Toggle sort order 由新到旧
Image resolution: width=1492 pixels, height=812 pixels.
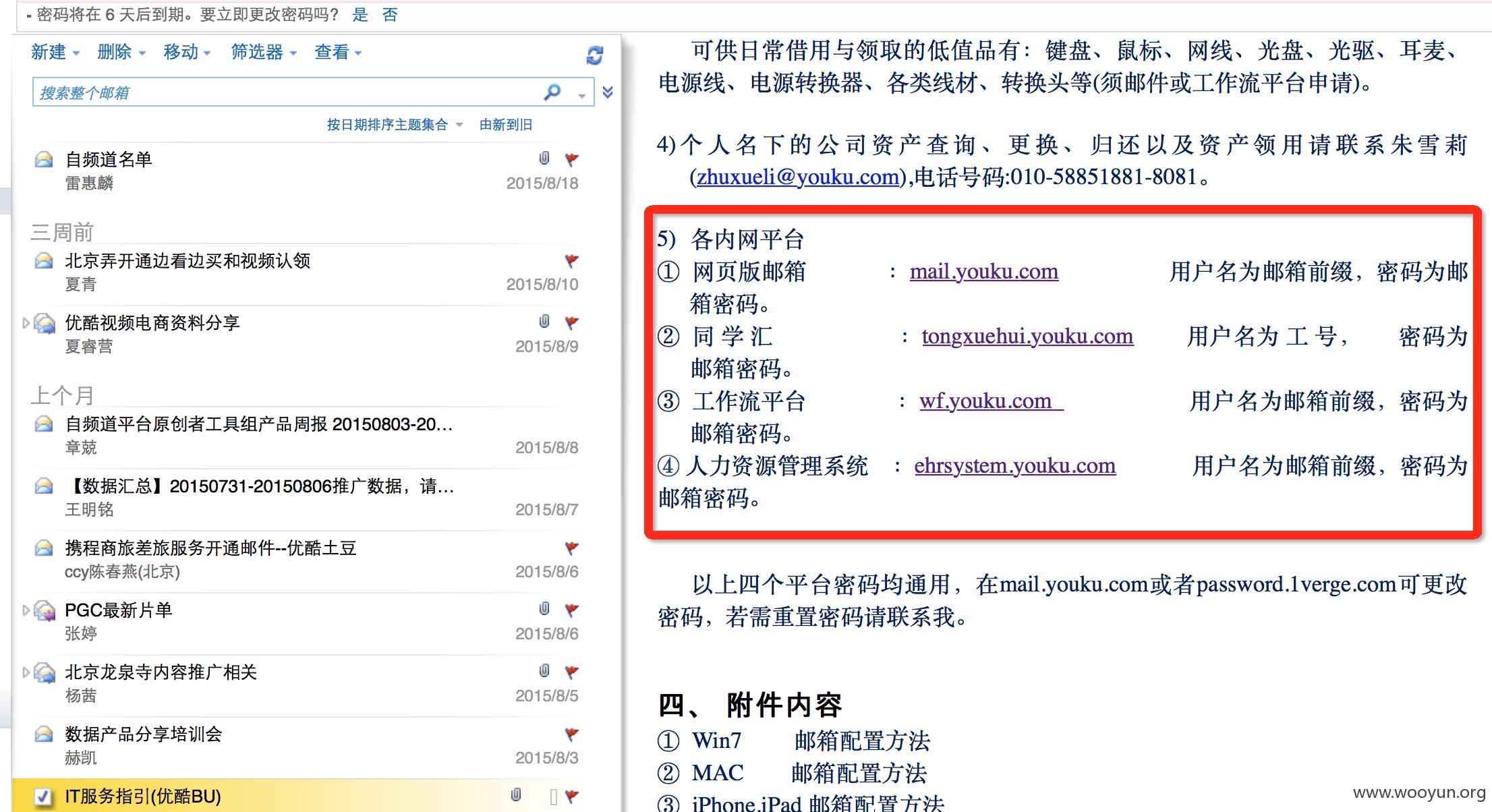pos(506,125)
